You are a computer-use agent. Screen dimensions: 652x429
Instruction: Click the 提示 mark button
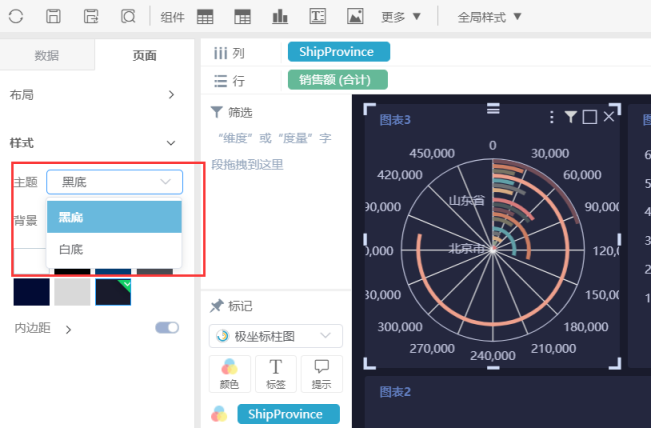(321, 374)
